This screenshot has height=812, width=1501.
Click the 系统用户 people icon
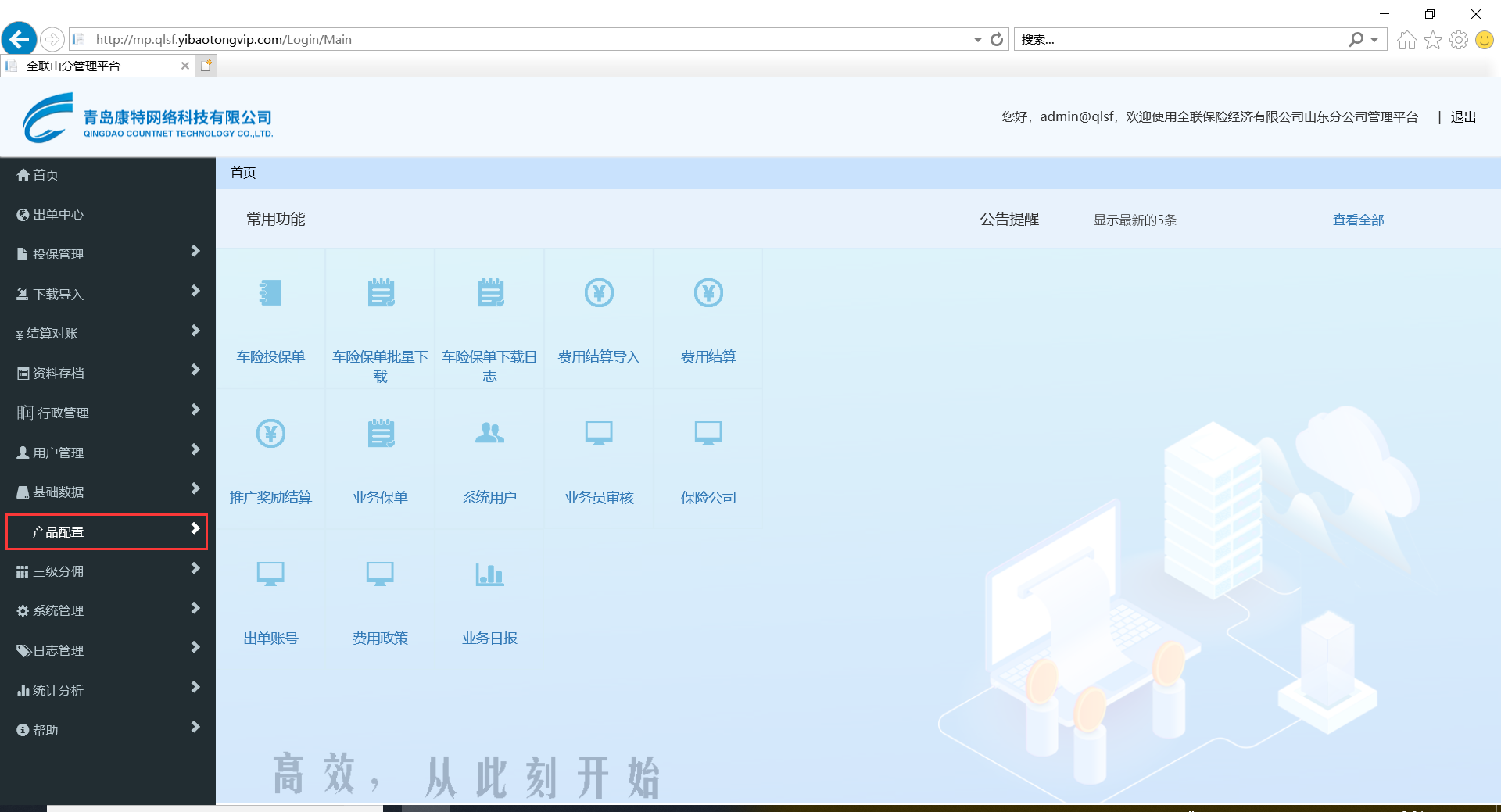pos(489,433)
